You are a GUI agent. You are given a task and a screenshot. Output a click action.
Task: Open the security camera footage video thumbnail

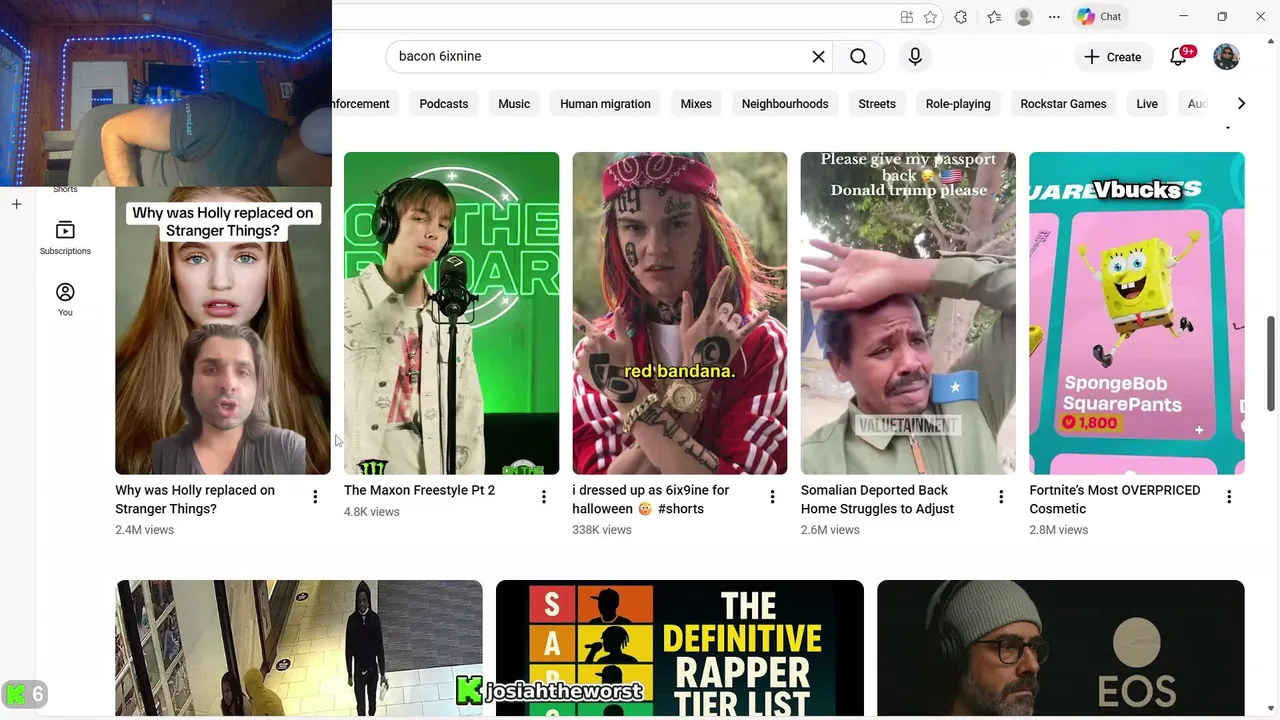299,648
